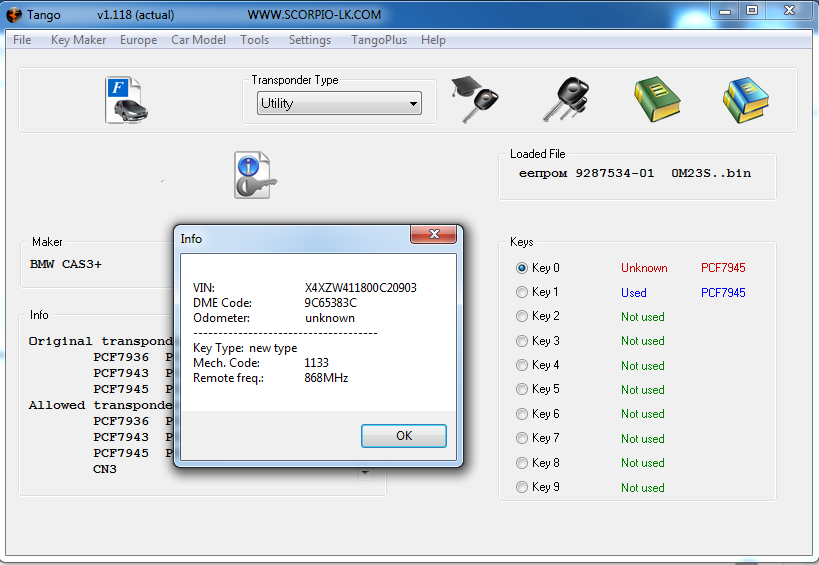This screenshot has height=565, width=819.
Task: Select the Key 2 radio button
Action: pyautogui.click(x=521, y=316)
